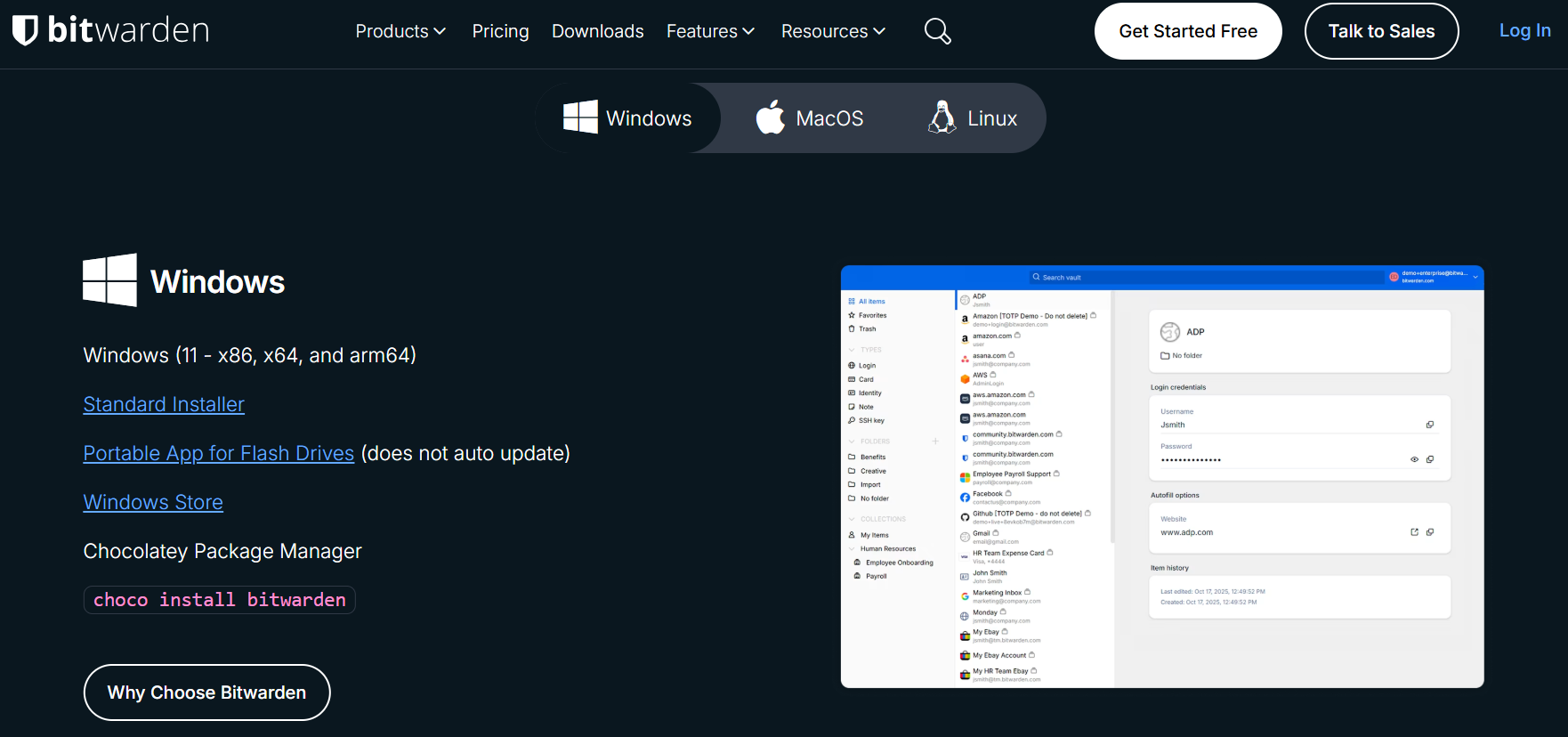Expand the Products dropdown menu
1568x737 pixels.
pos(400,31)
